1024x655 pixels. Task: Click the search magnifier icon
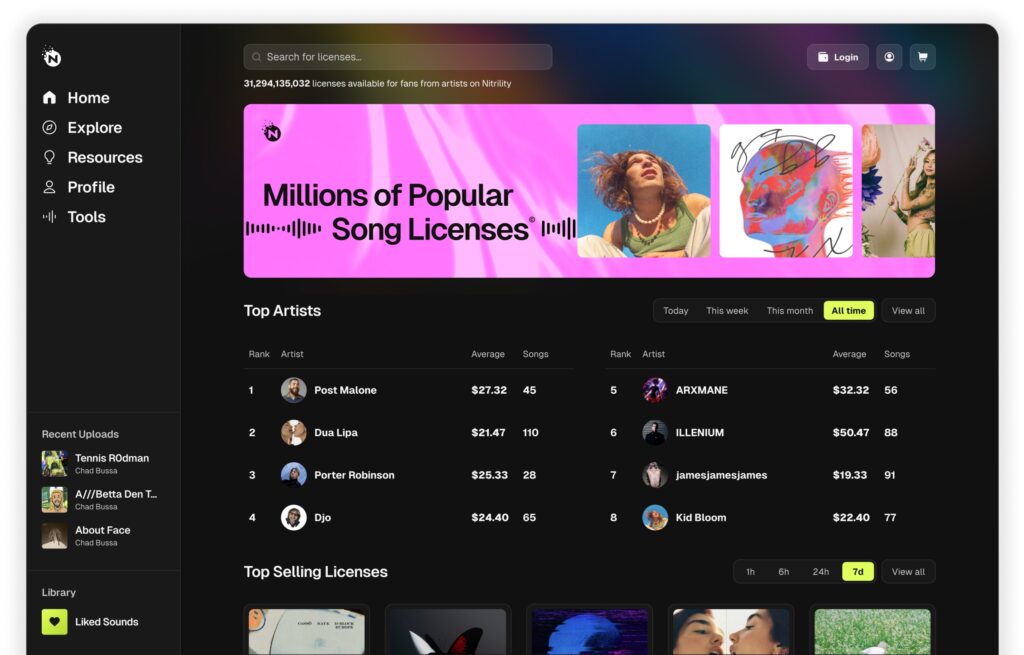[257, 57]
